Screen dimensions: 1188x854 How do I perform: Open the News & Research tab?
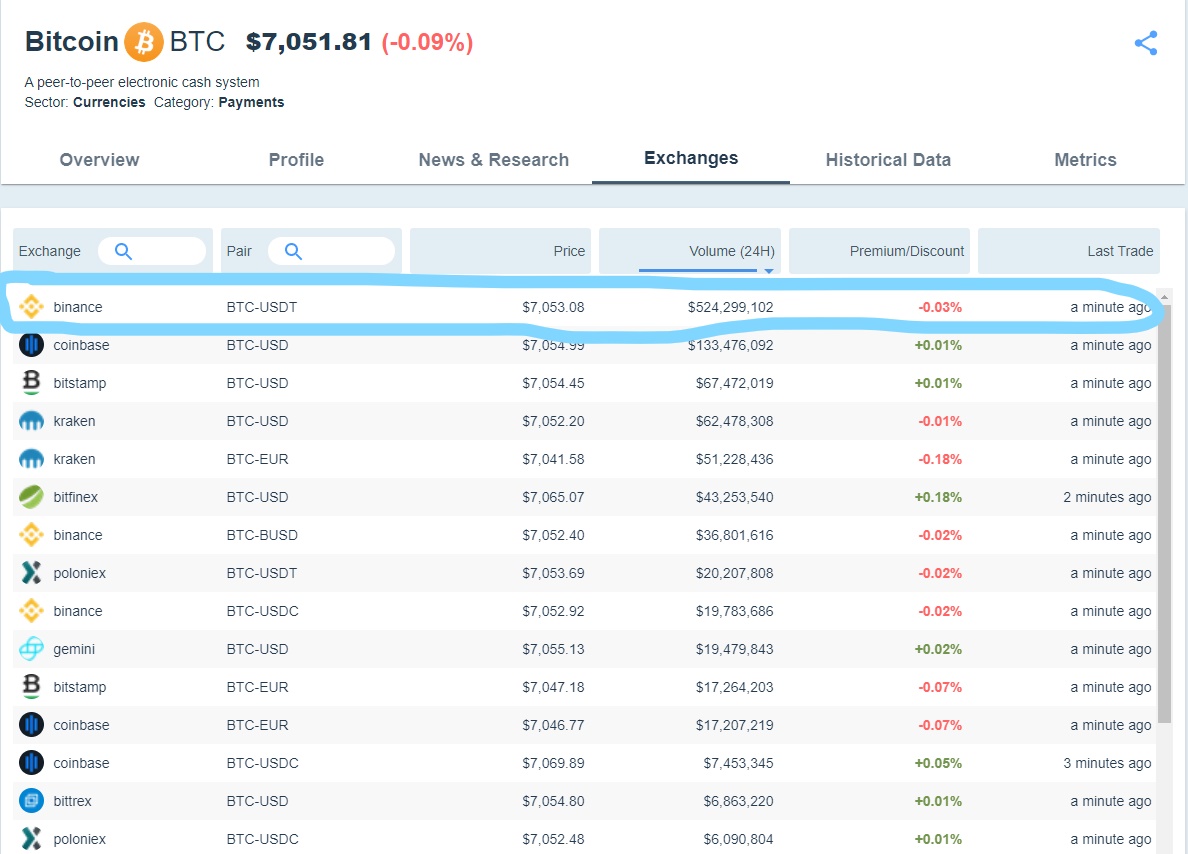point(493,160)
